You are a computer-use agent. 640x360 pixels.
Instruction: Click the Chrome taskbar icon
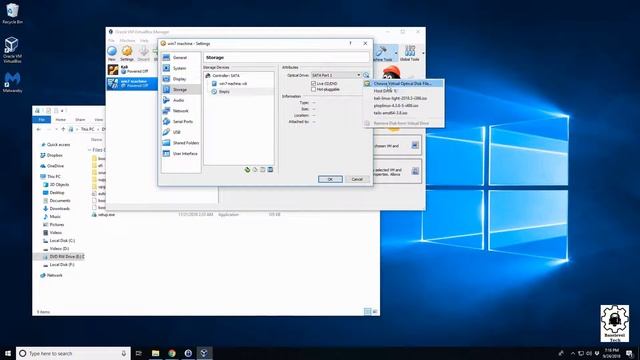[172, 353]
